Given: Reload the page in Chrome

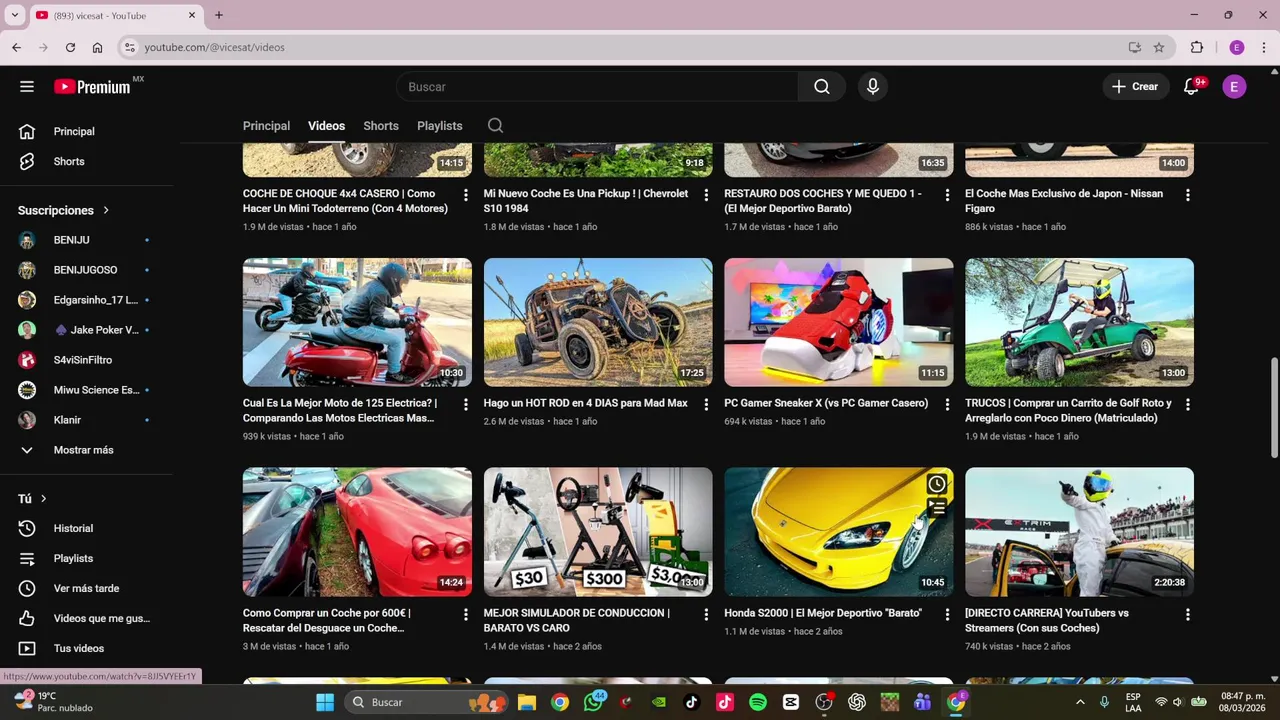Looking at the screenshot, I should pyautogui.click(x=70, y=47).
